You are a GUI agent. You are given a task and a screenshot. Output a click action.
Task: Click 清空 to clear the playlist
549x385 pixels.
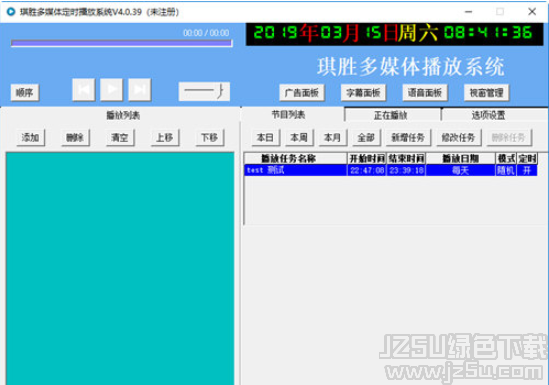pyautogui.click(x=120, y=138)
